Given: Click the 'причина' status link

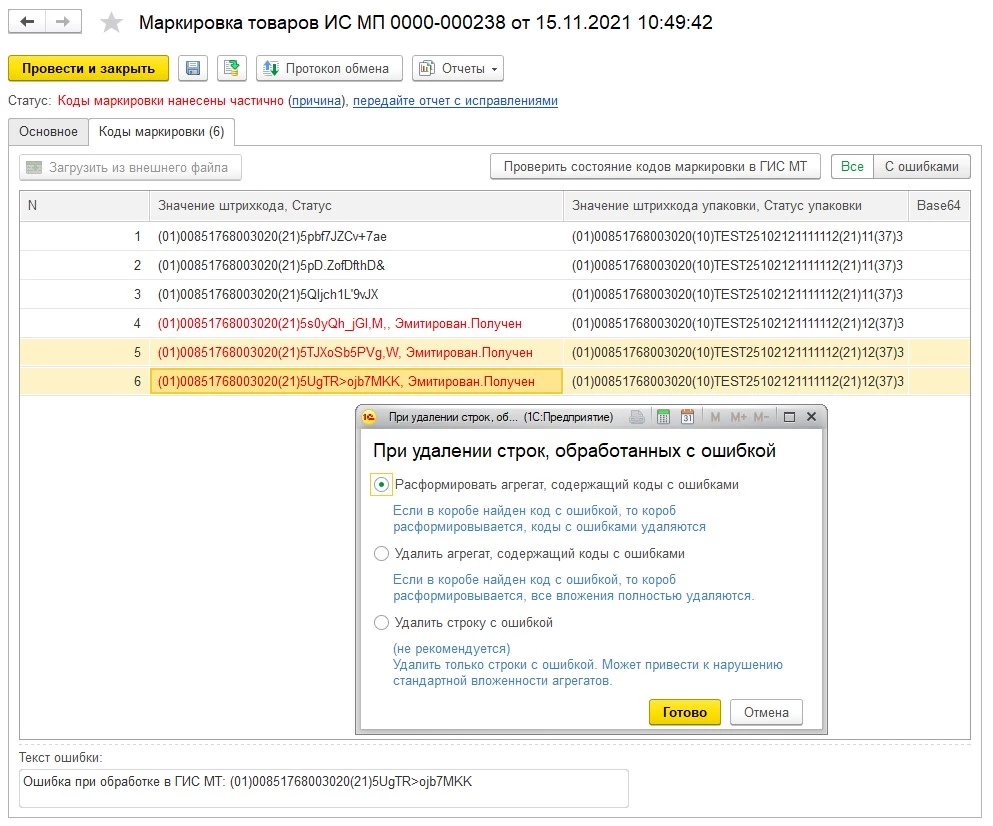Looking at the screenshot, I should click(316, 101).
